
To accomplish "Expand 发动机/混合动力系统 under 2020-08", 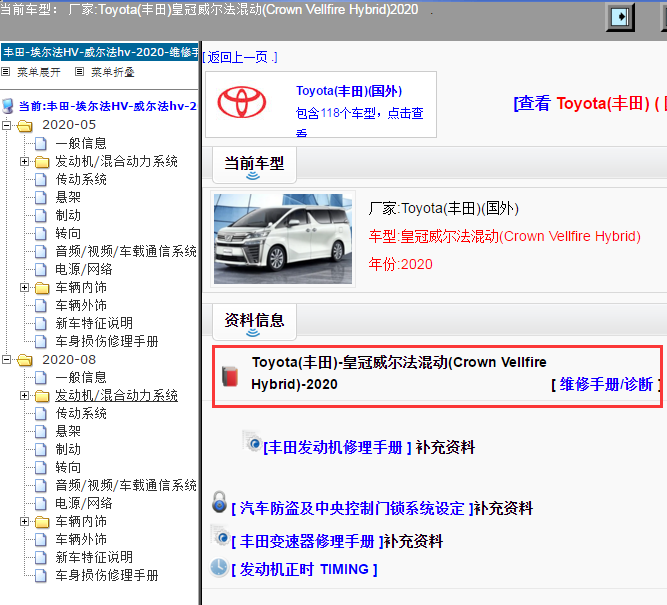I will coord(24,395).
